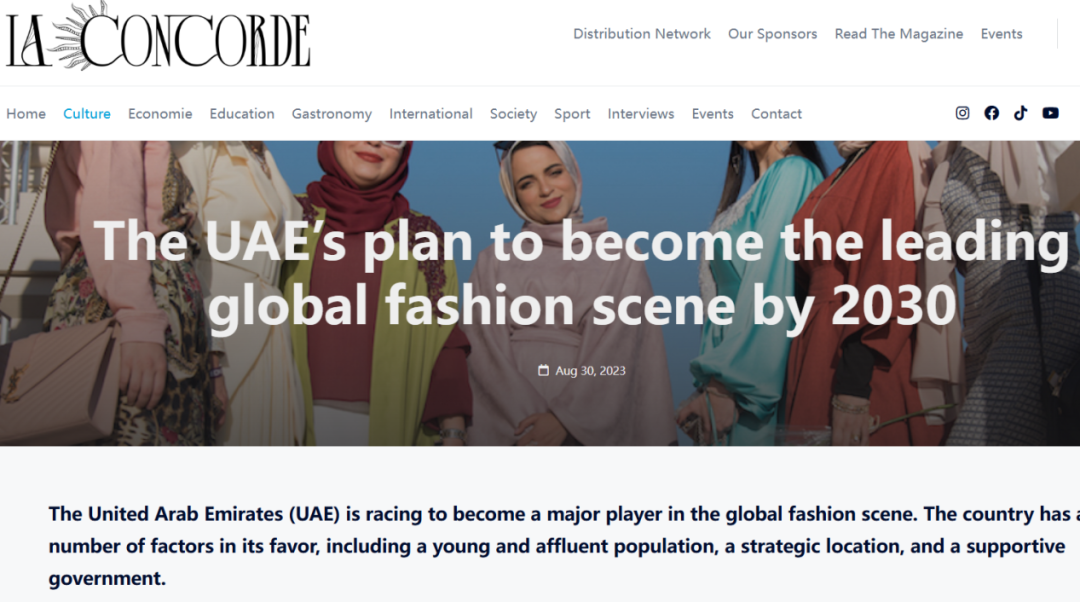Select the Society menu item

(513, 114)
